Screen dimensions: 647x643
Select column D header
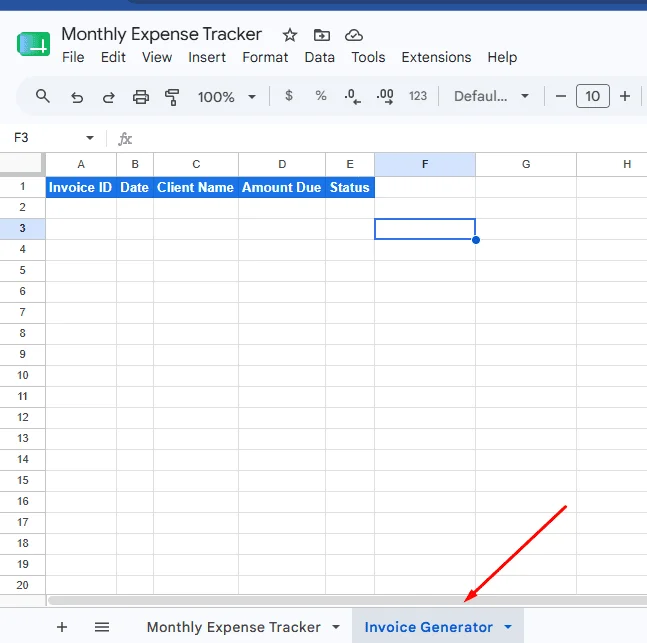(282, 164)
